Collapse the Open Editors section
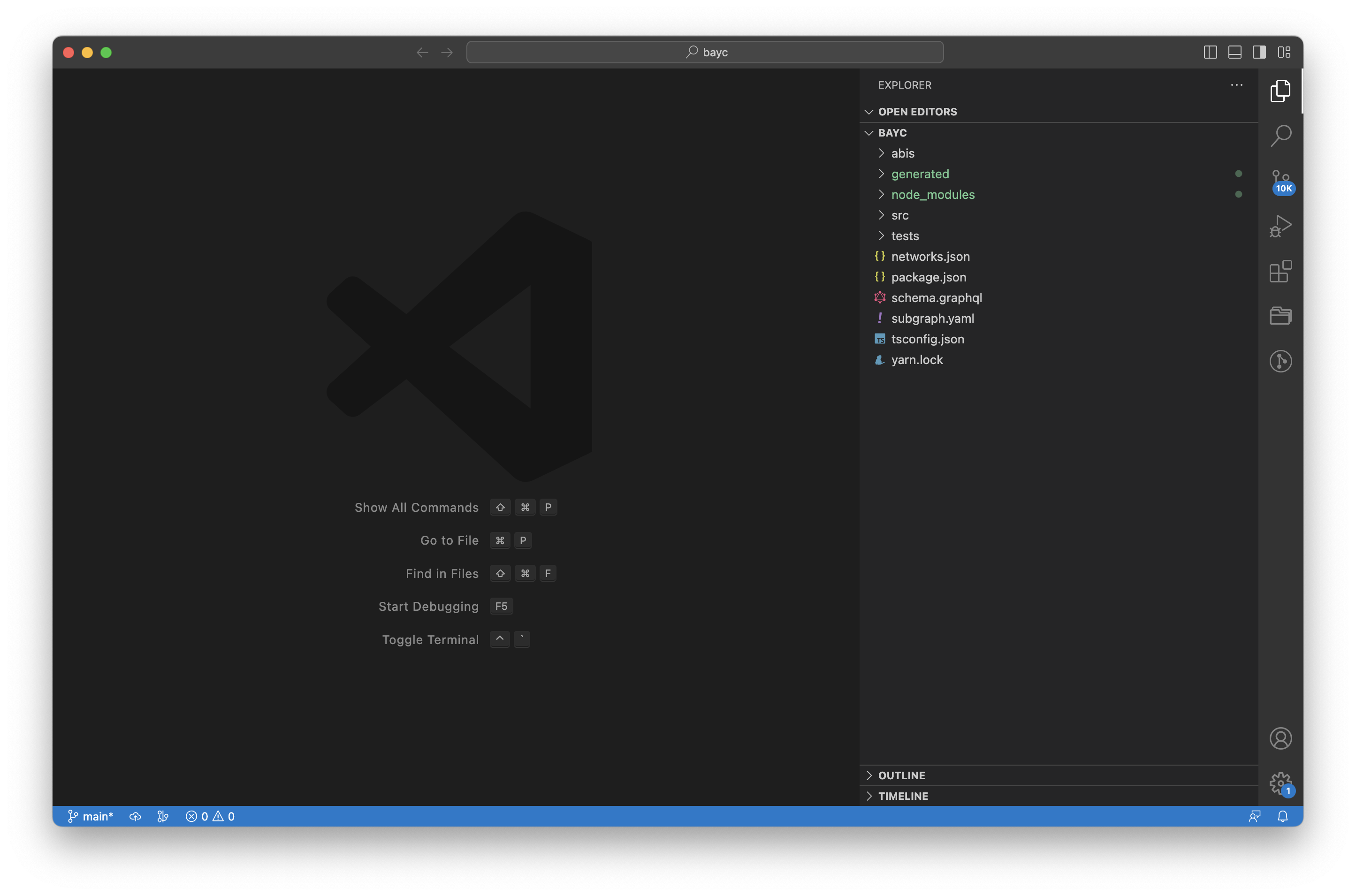The image size is (1356, 896). (1059, 112)
